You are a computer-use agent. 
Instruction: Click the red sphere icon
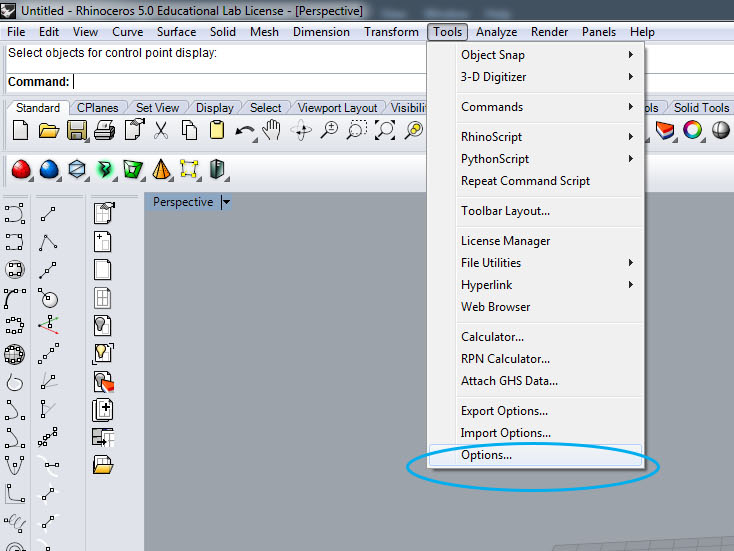[x=21, y=169]
